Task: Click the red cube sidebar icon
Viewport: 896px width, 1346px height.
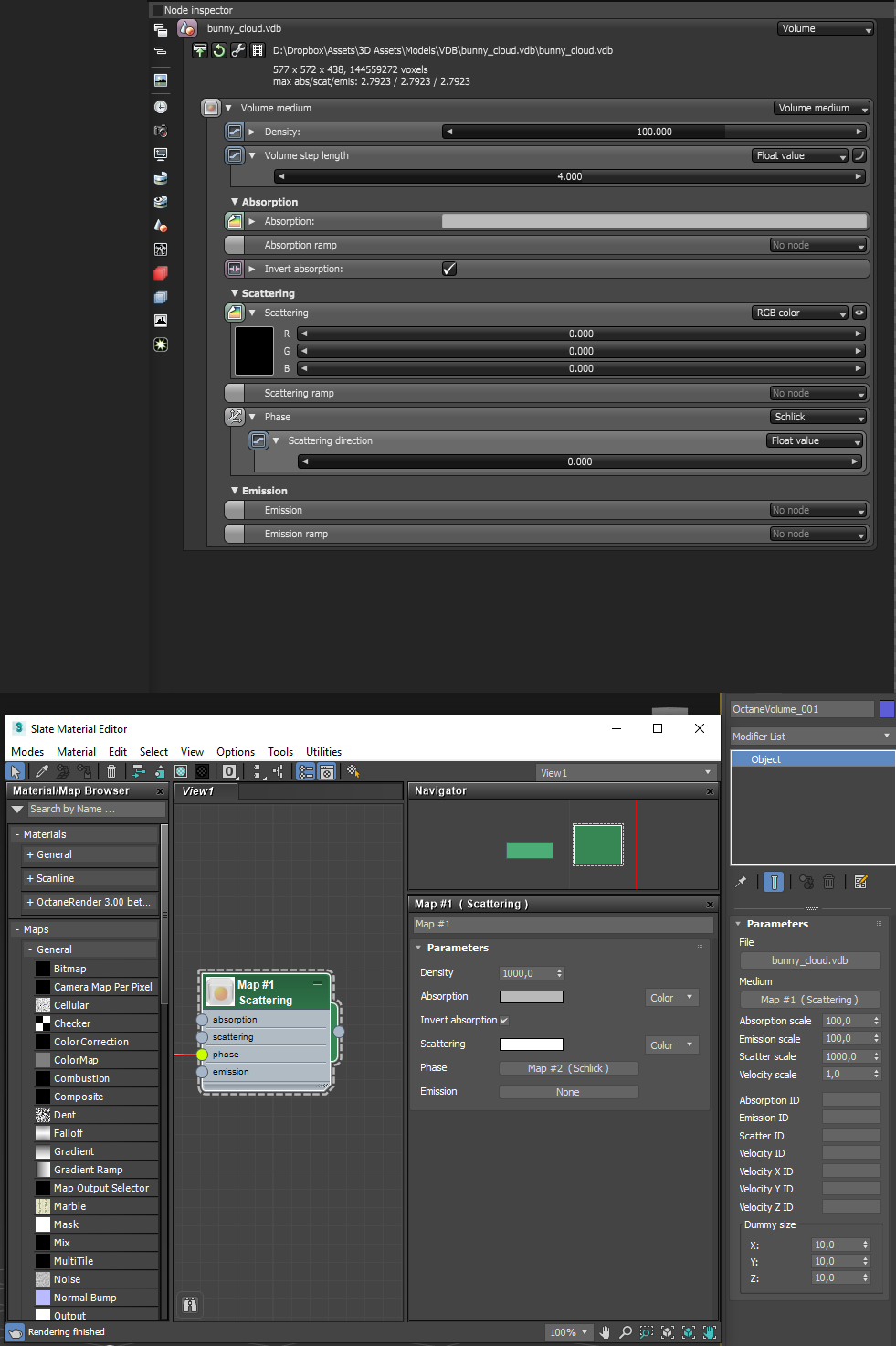Action: pos(161,273)
